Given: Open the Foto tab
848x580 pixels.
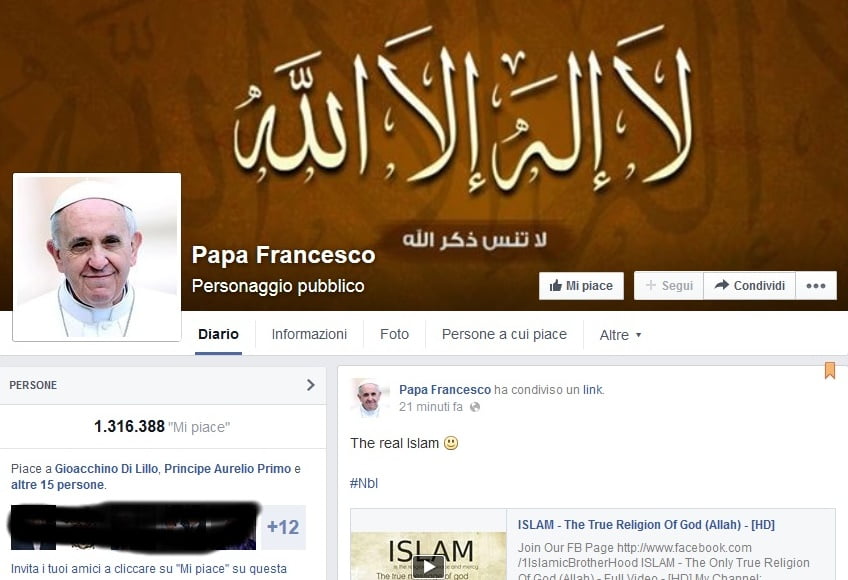Looking at the screenshot, I should tap(394, 334).
